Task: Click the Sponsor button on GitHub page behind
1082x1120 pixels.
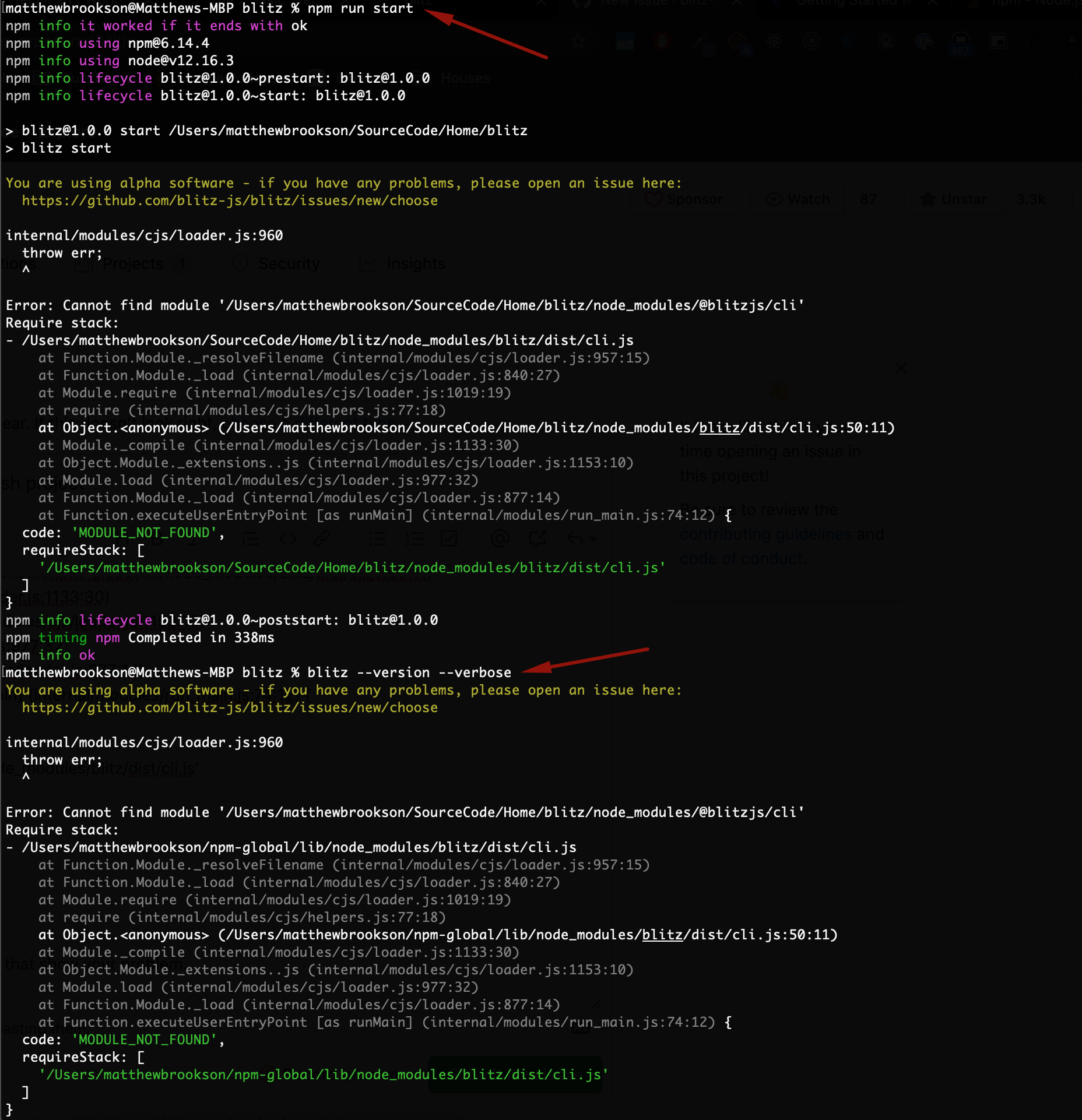Action: pos(685,199)
